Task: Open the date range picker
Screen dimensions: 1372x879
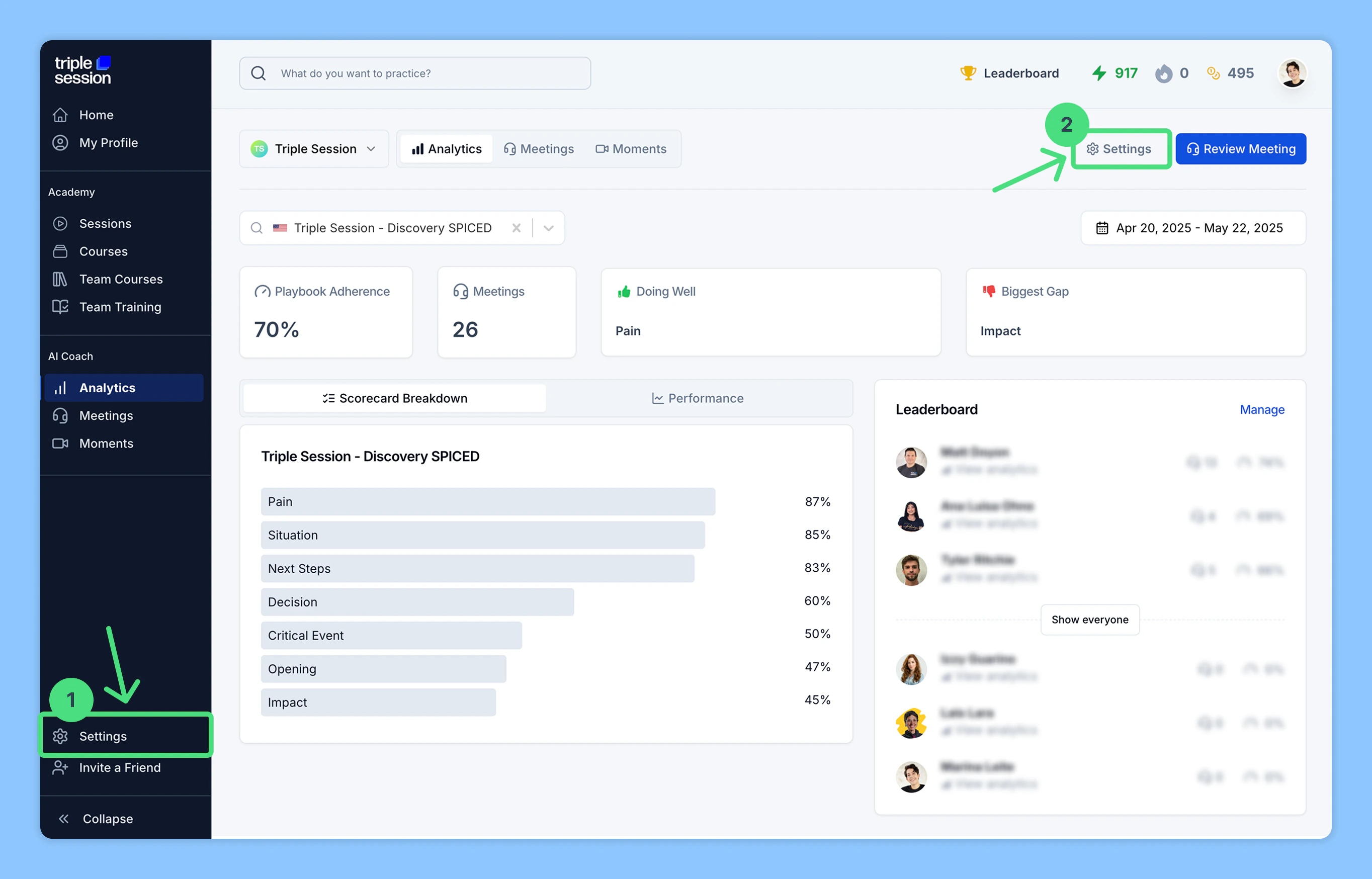Action: (x=1193, y=228)
